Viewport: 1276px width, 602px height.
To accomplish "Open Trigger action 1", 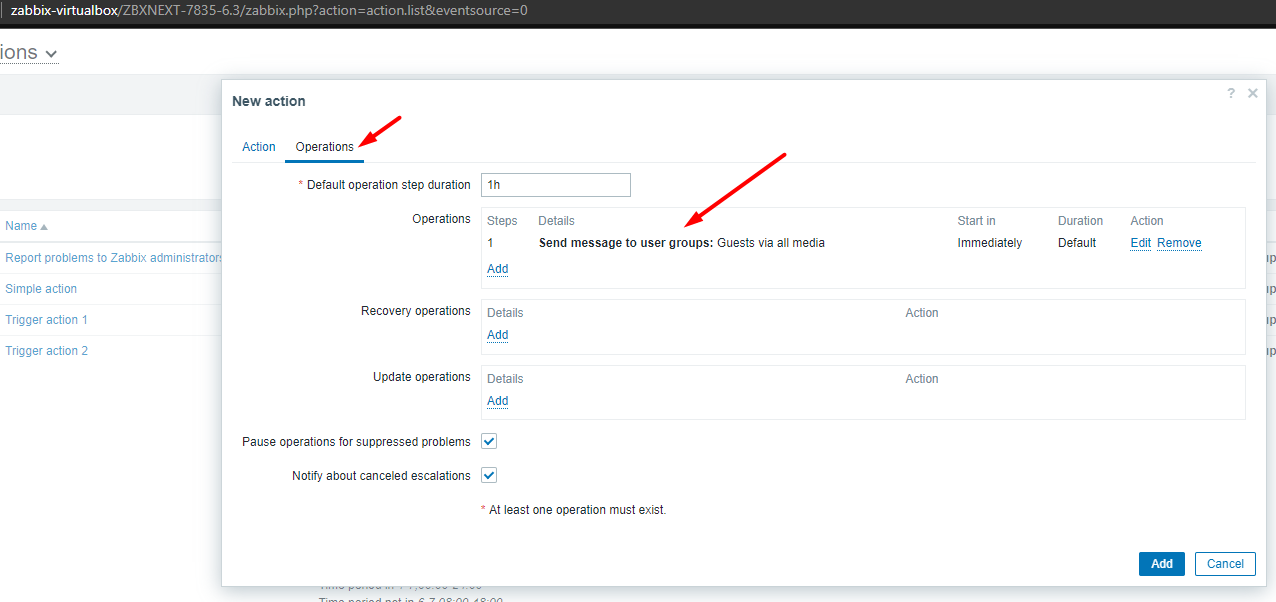I will click(47, 320).
